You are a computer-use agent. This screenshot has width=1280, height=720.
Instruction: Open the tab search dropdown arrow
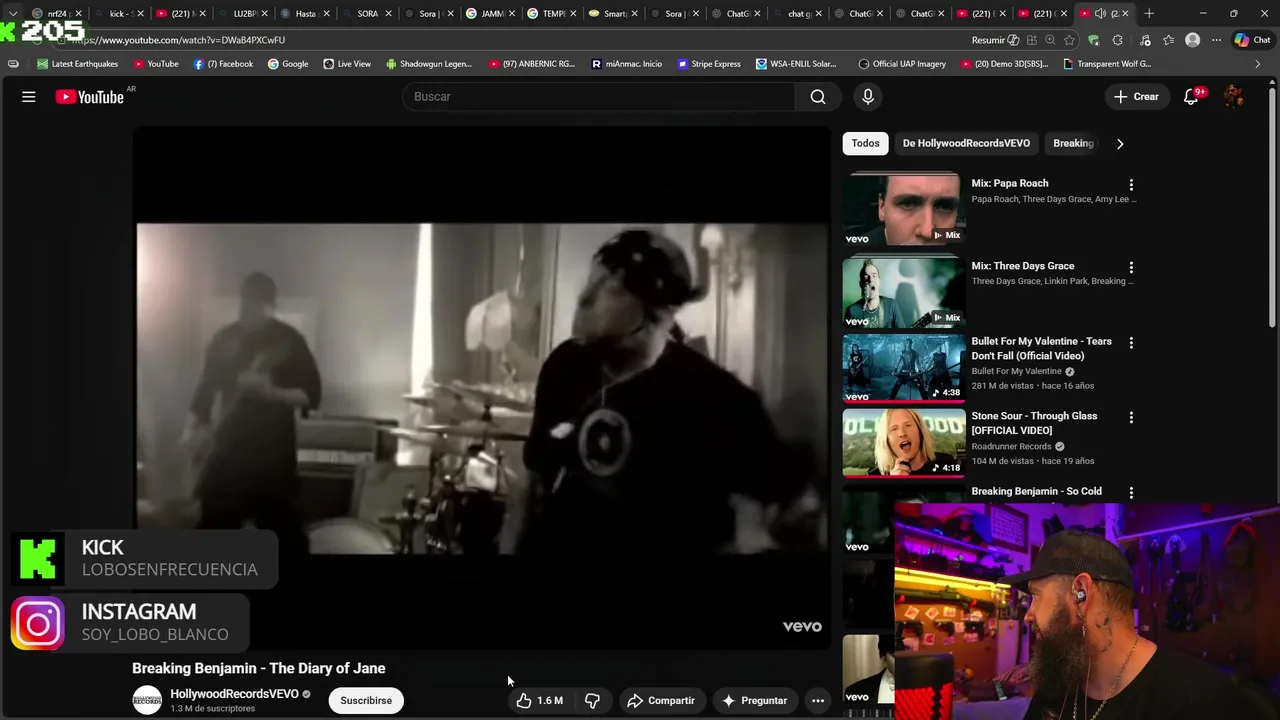(x=12, y=14)
